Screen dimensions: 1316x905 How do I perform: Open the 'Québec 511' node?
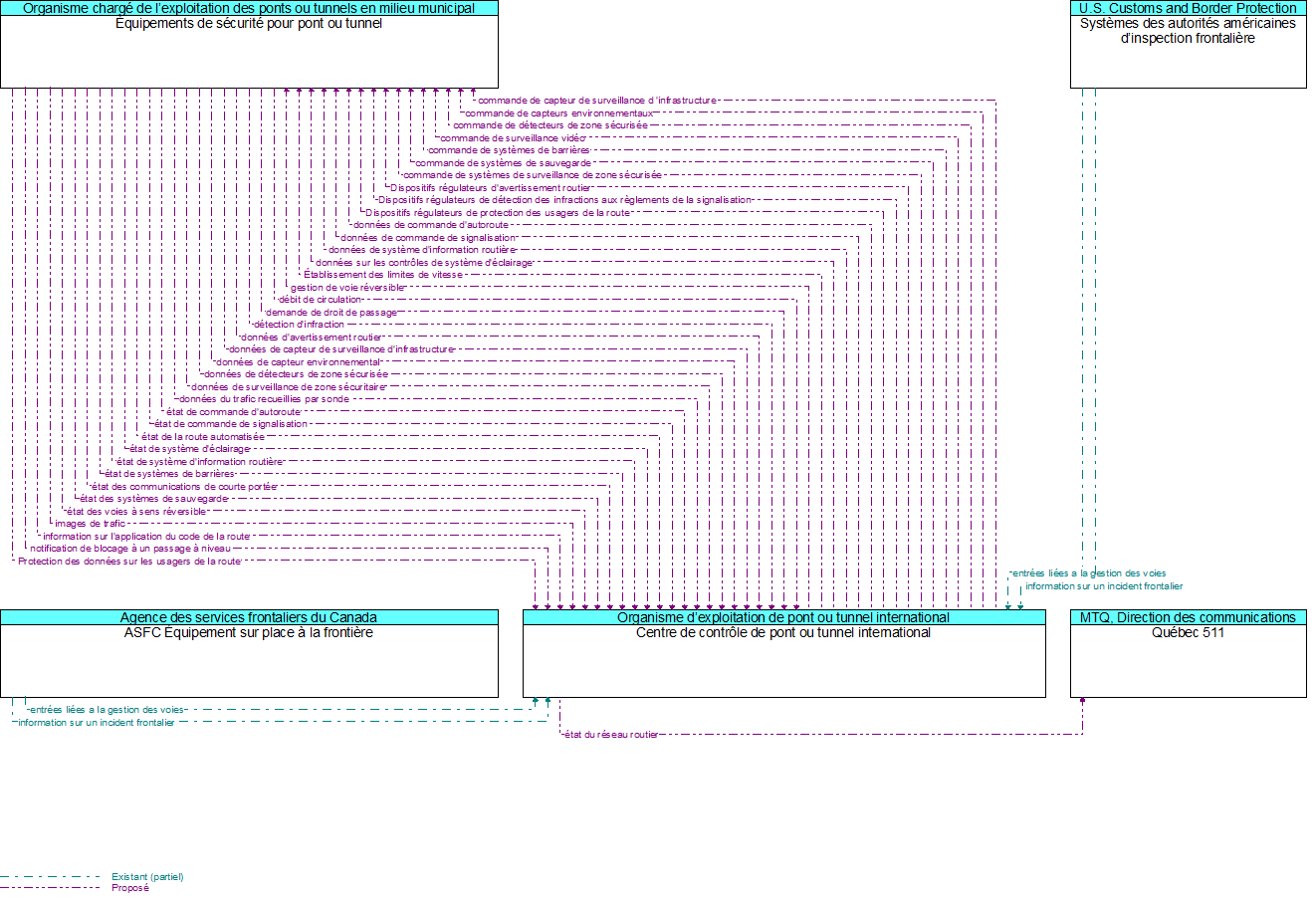1188,661
